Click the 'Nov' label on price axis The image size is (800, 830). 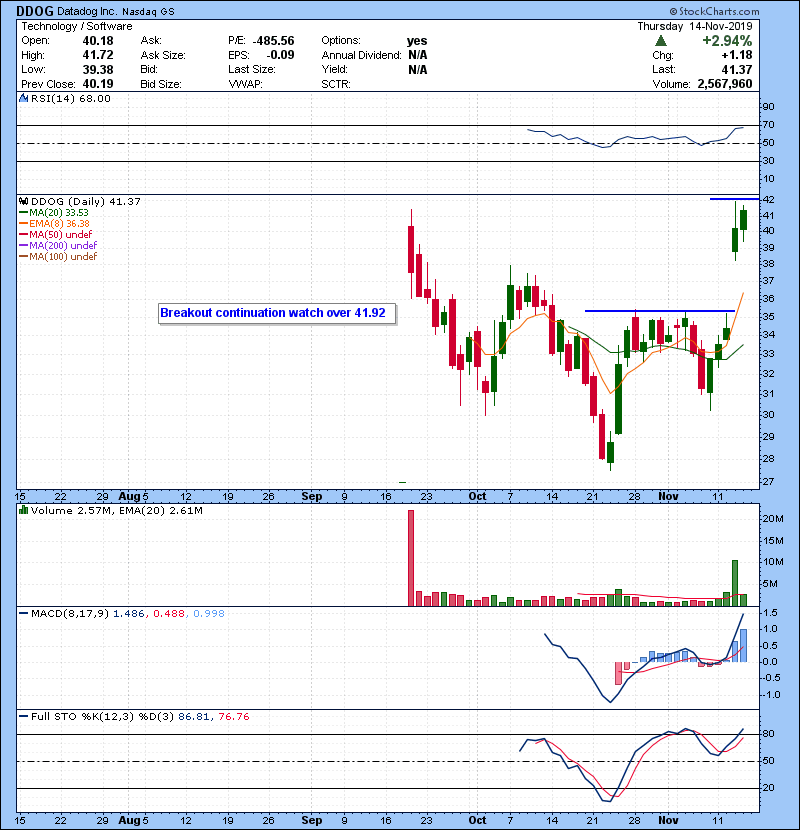668,497
